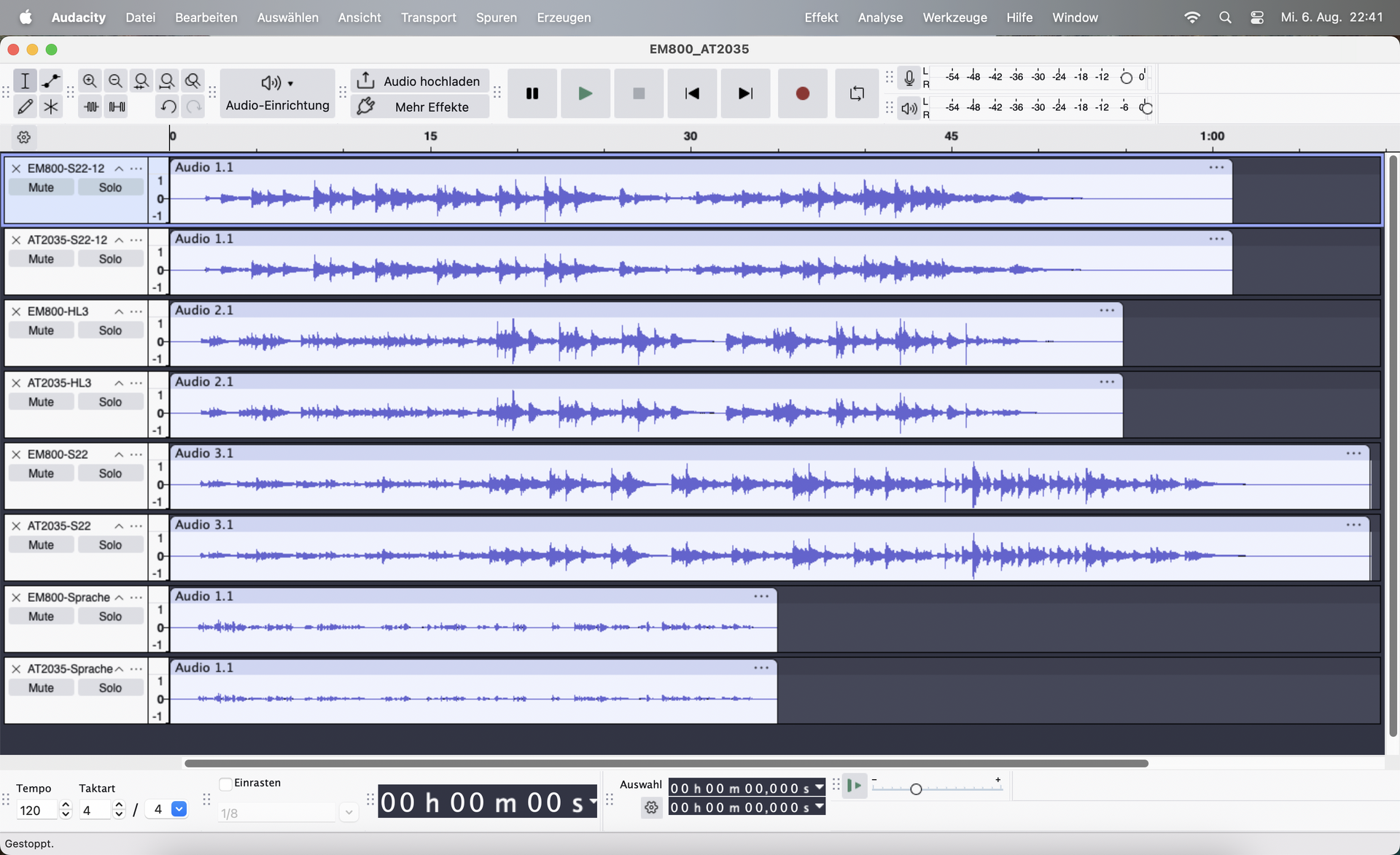This screenshot has width=1400, height=855.
Task: Toggle the Loop playback button
Action: (x=857, y=93)
